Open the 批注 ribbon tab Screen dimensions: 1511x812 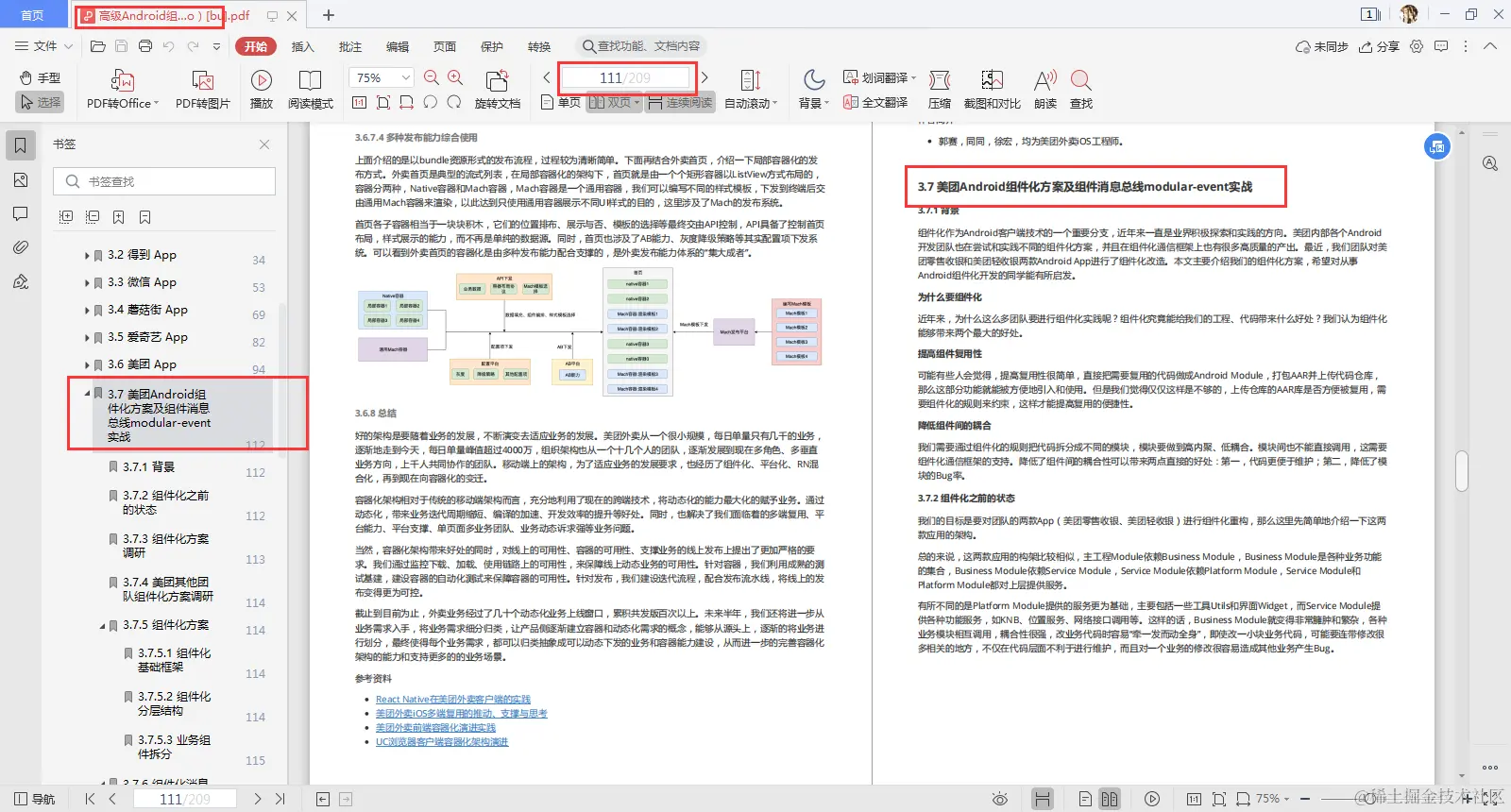click(350, 46)
